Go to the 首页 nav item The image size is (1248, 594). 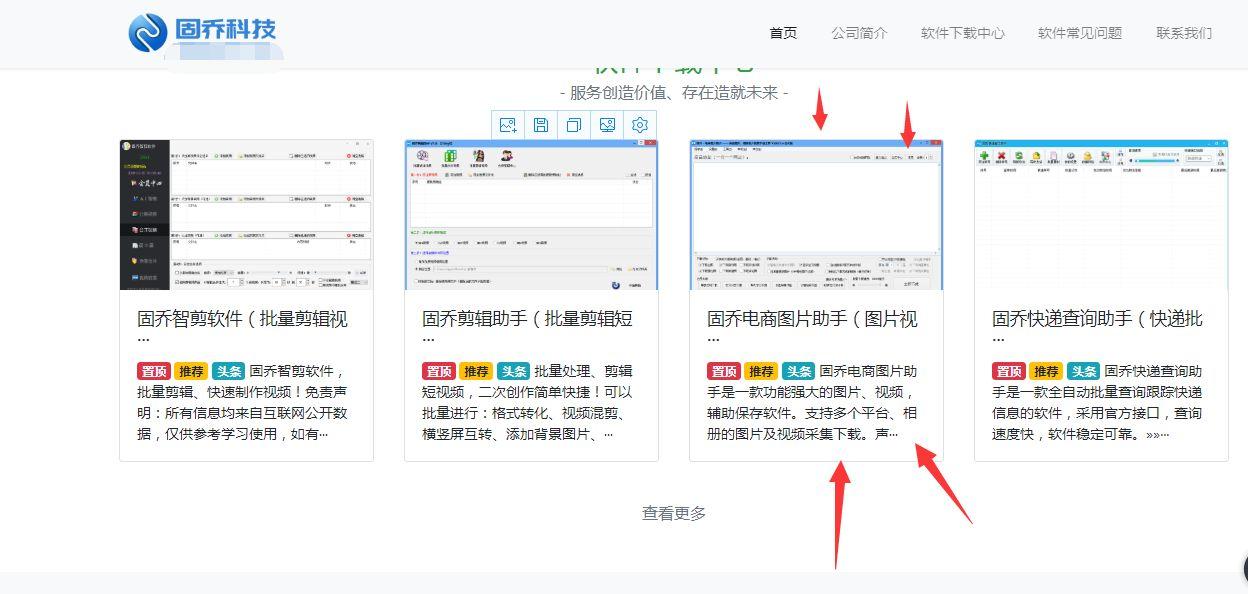(783, 33)
